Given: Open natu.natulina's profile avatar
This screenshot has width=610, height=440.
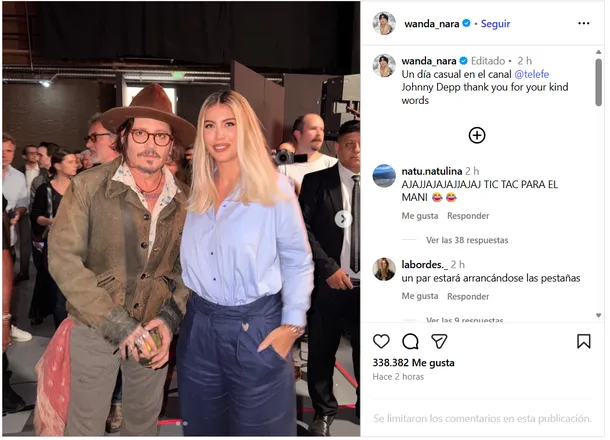Looking at the screenshot, I should [384, 175].
